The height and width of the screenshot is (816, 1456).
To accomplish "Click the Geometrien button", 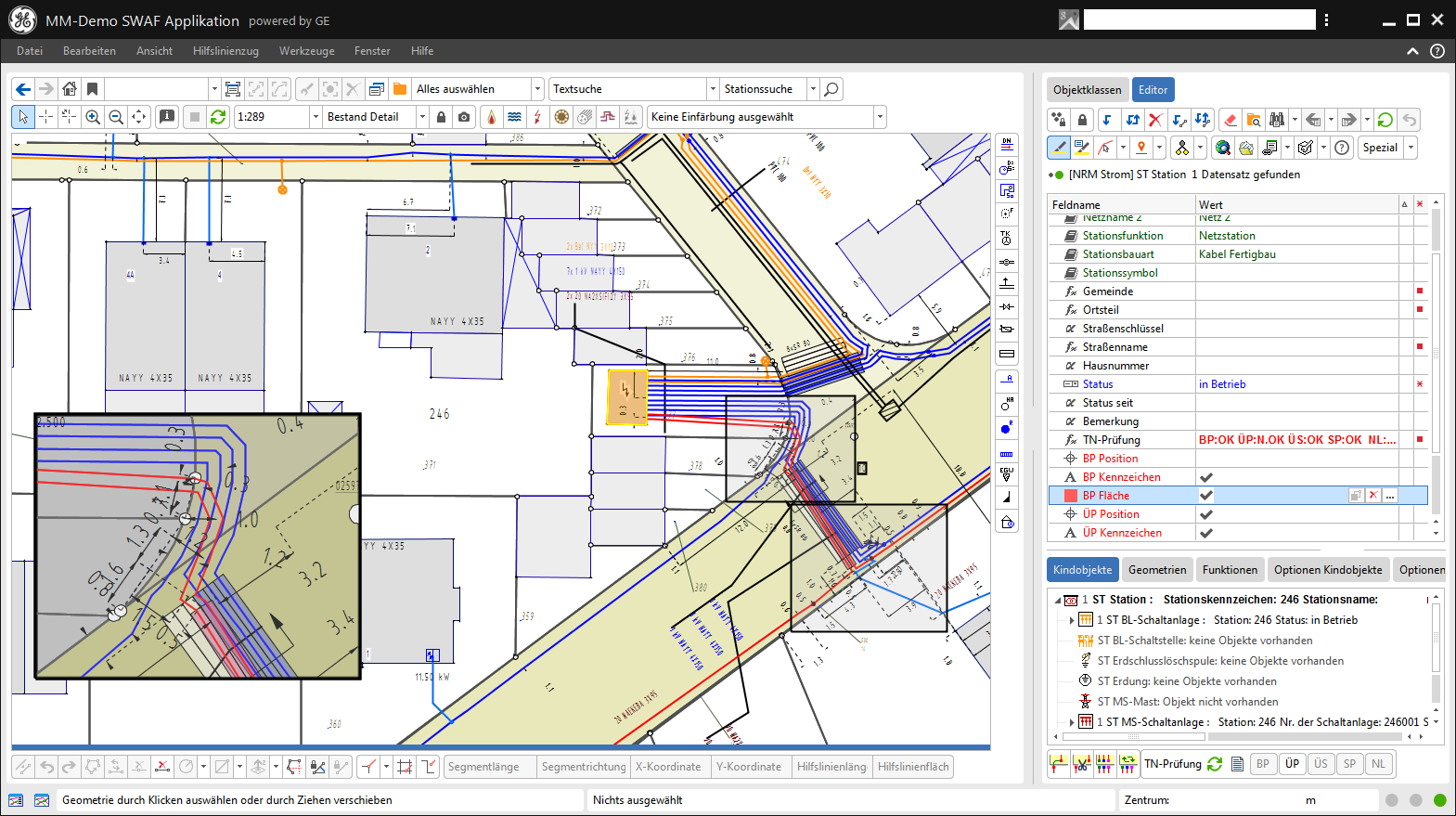I will tap(1156, 570).
